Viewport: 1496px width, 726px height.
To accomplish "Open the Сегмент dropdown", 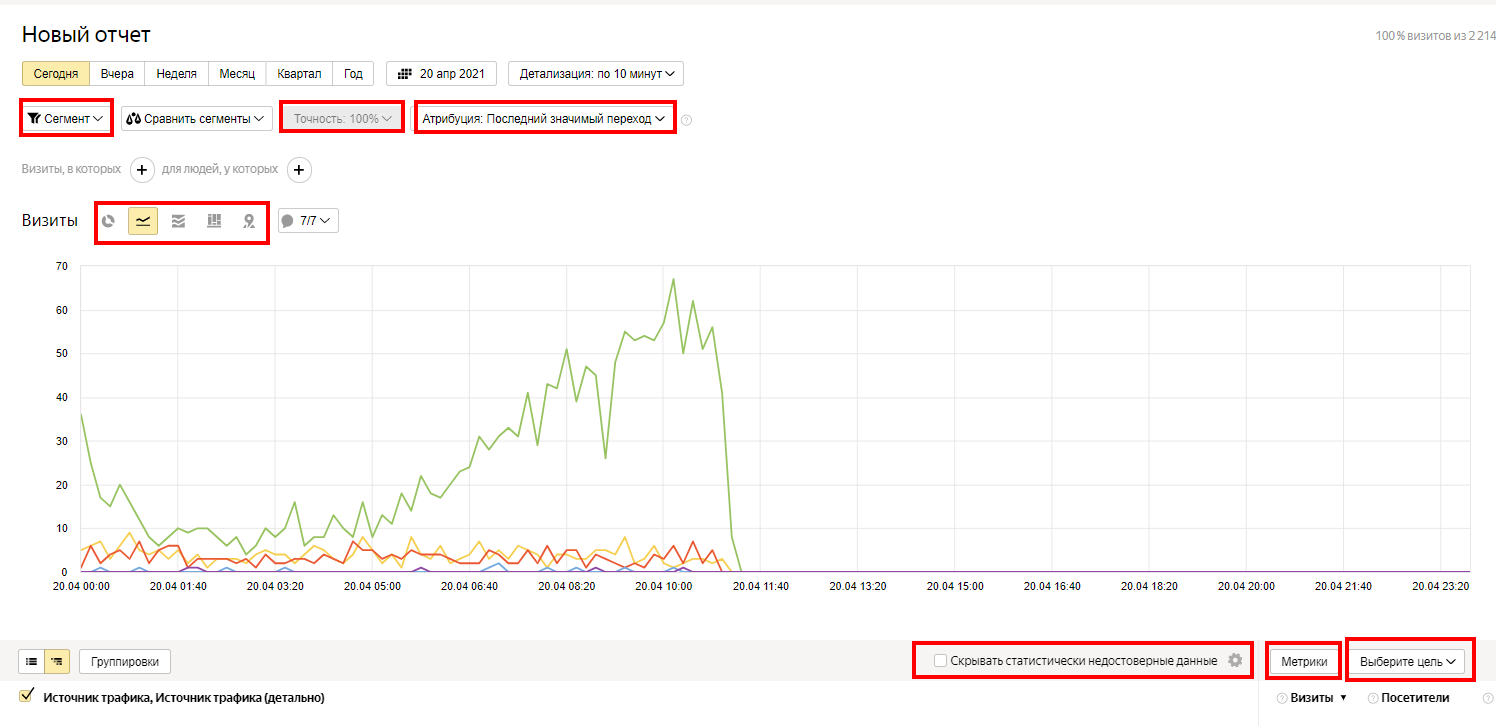I will (66, 118).
